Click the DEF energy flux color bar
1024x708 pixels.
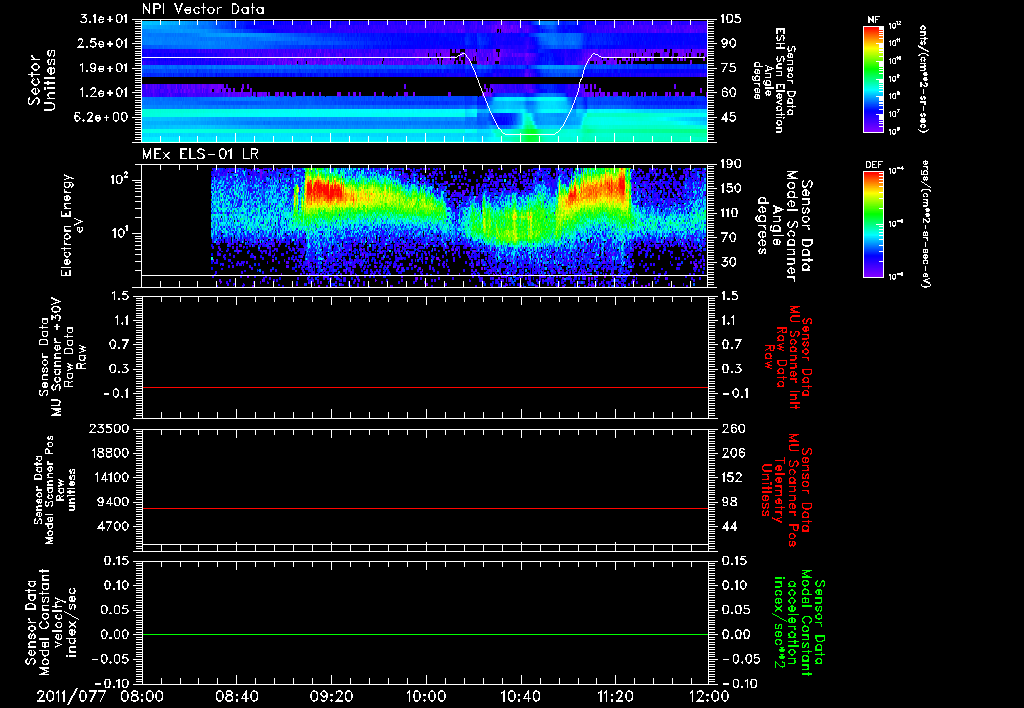pyautogui.click(x=874, y=224)
